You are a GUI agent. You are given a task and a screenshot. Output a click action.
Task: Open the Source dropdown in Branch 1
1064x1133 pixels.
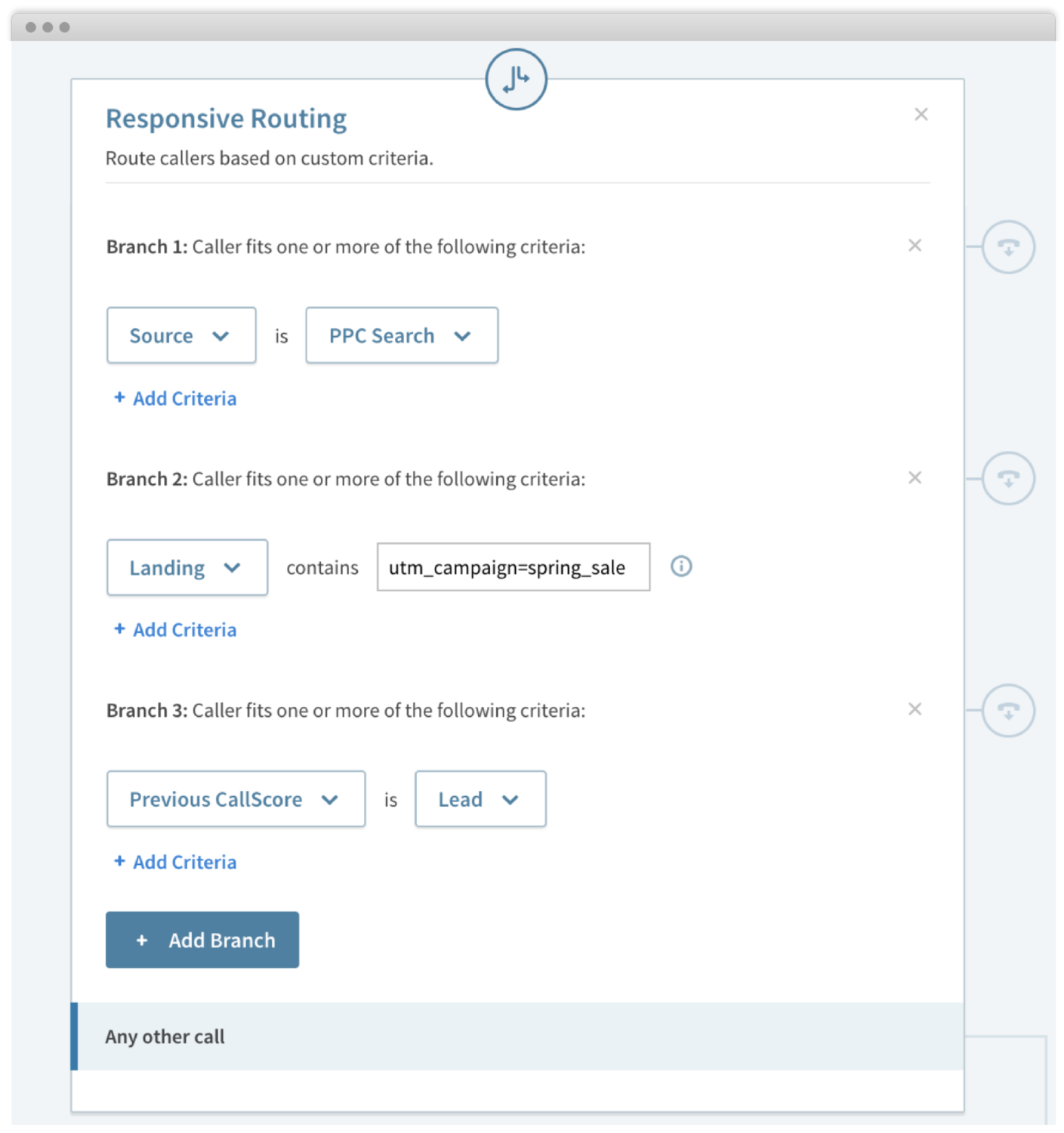[181, 335]
